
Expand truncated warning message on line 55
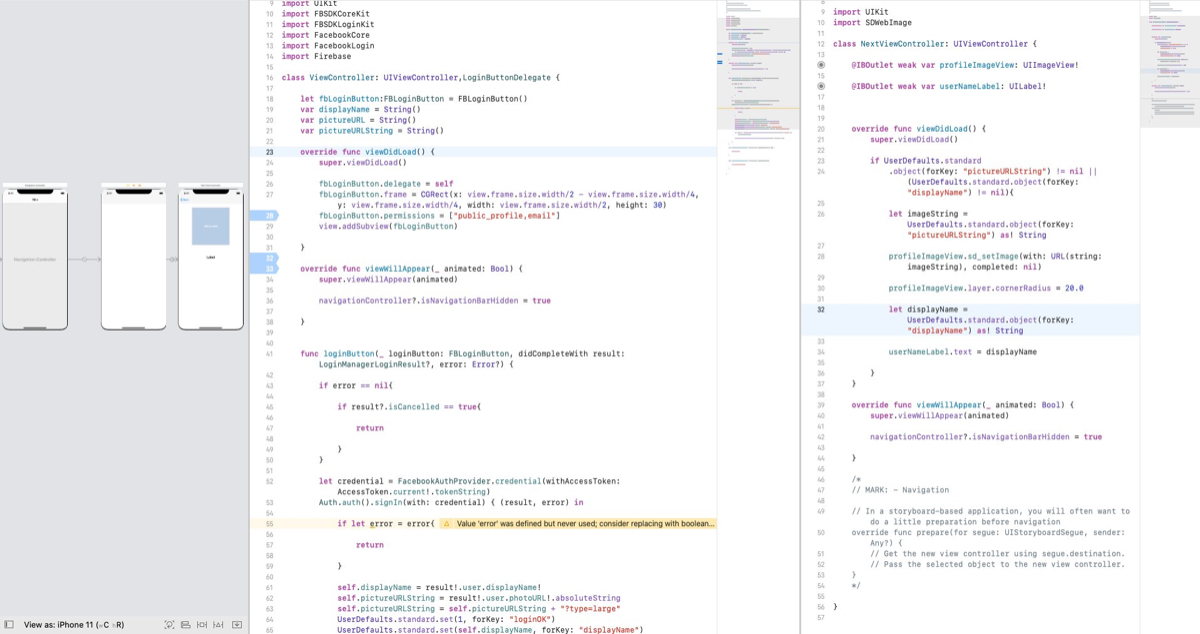click(x=585, y=523)
